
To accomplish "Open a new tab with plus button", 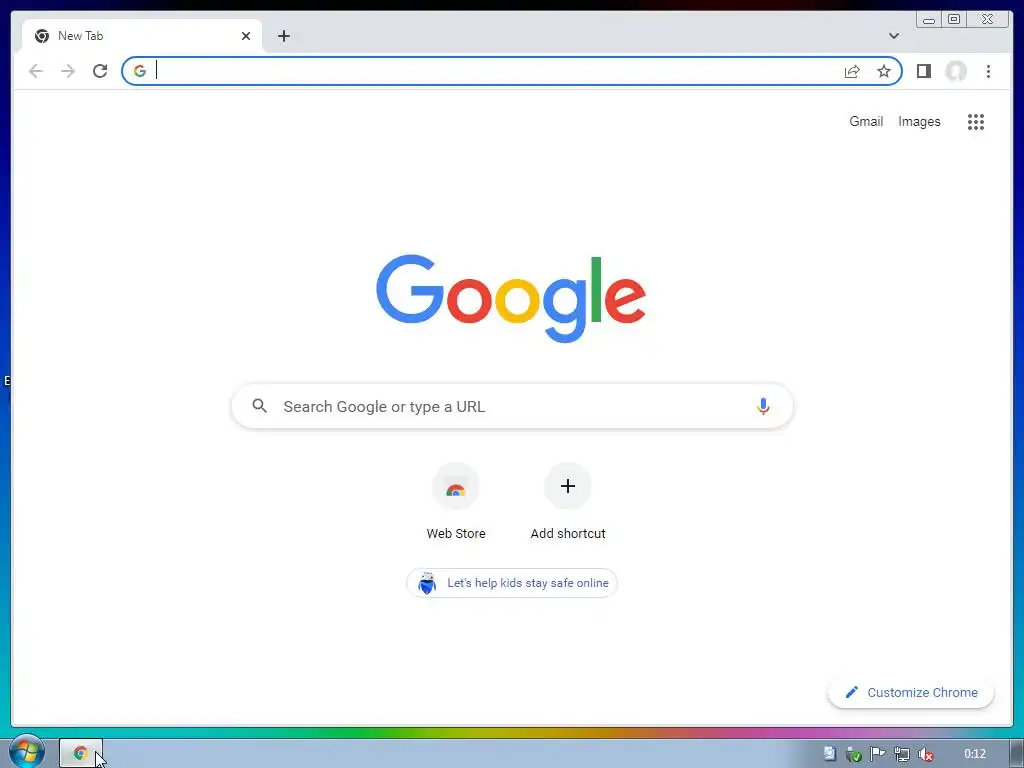I will tap(283, 36).
